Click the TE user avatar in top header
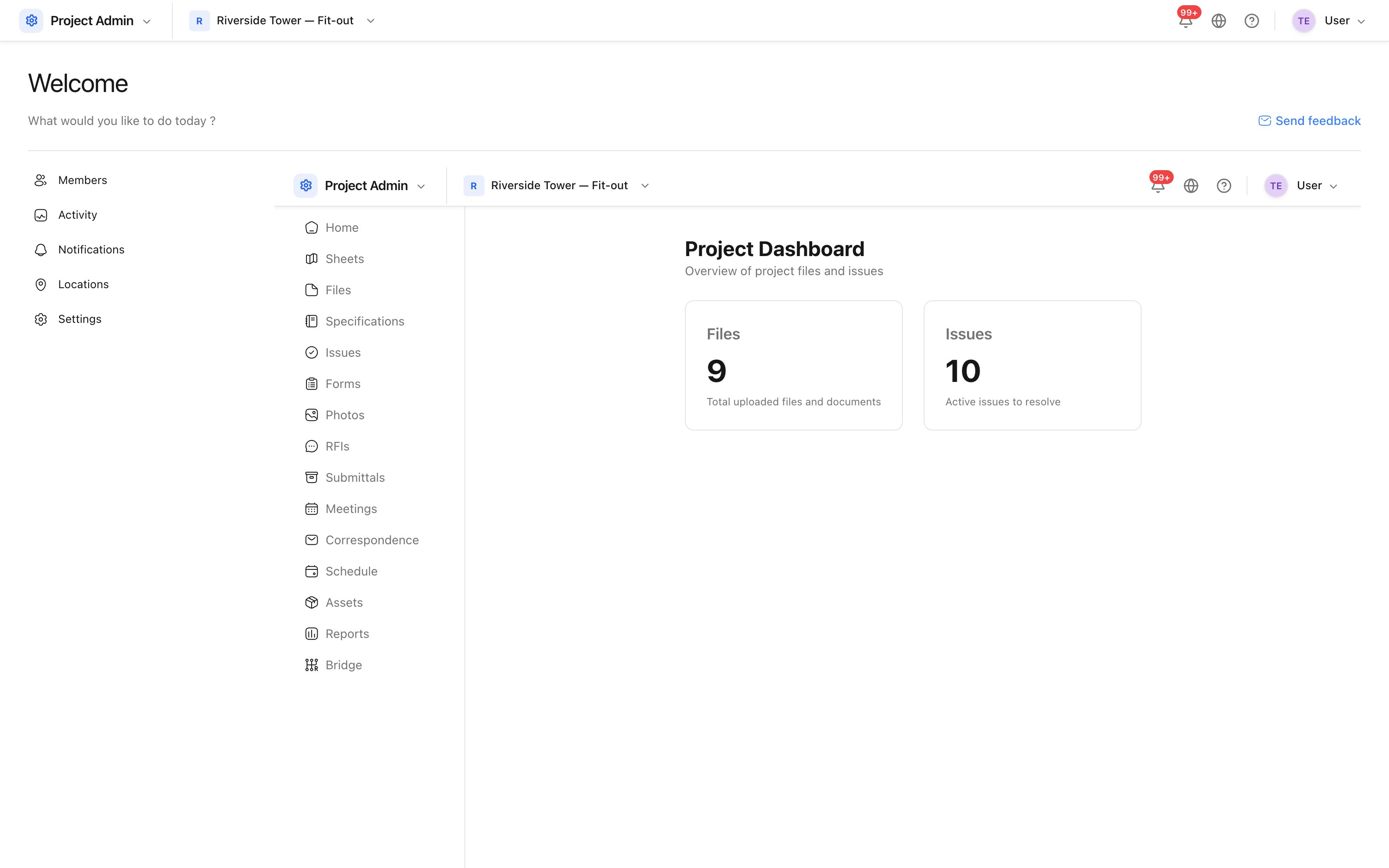Viewport: 1389px width, 868px height. (x=1303, y=21)
